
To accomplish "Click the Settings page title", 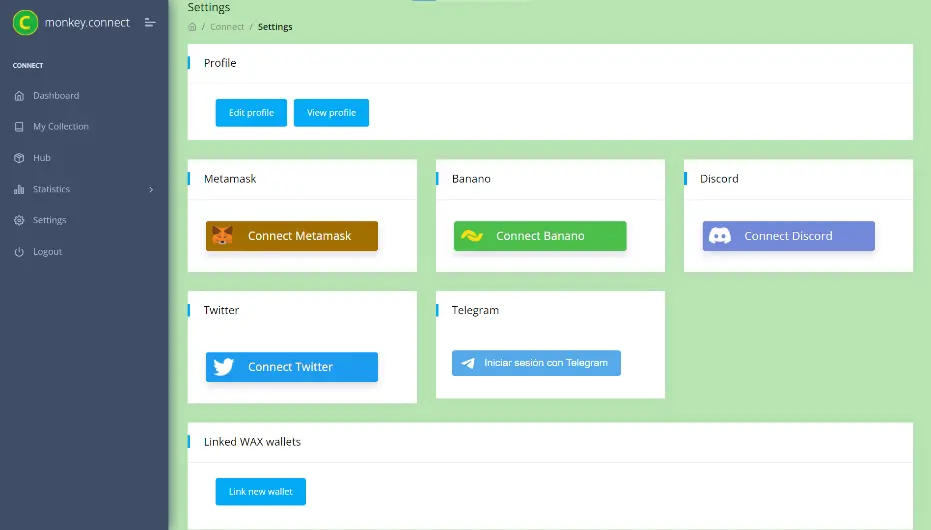I will (x=209, y=7).
